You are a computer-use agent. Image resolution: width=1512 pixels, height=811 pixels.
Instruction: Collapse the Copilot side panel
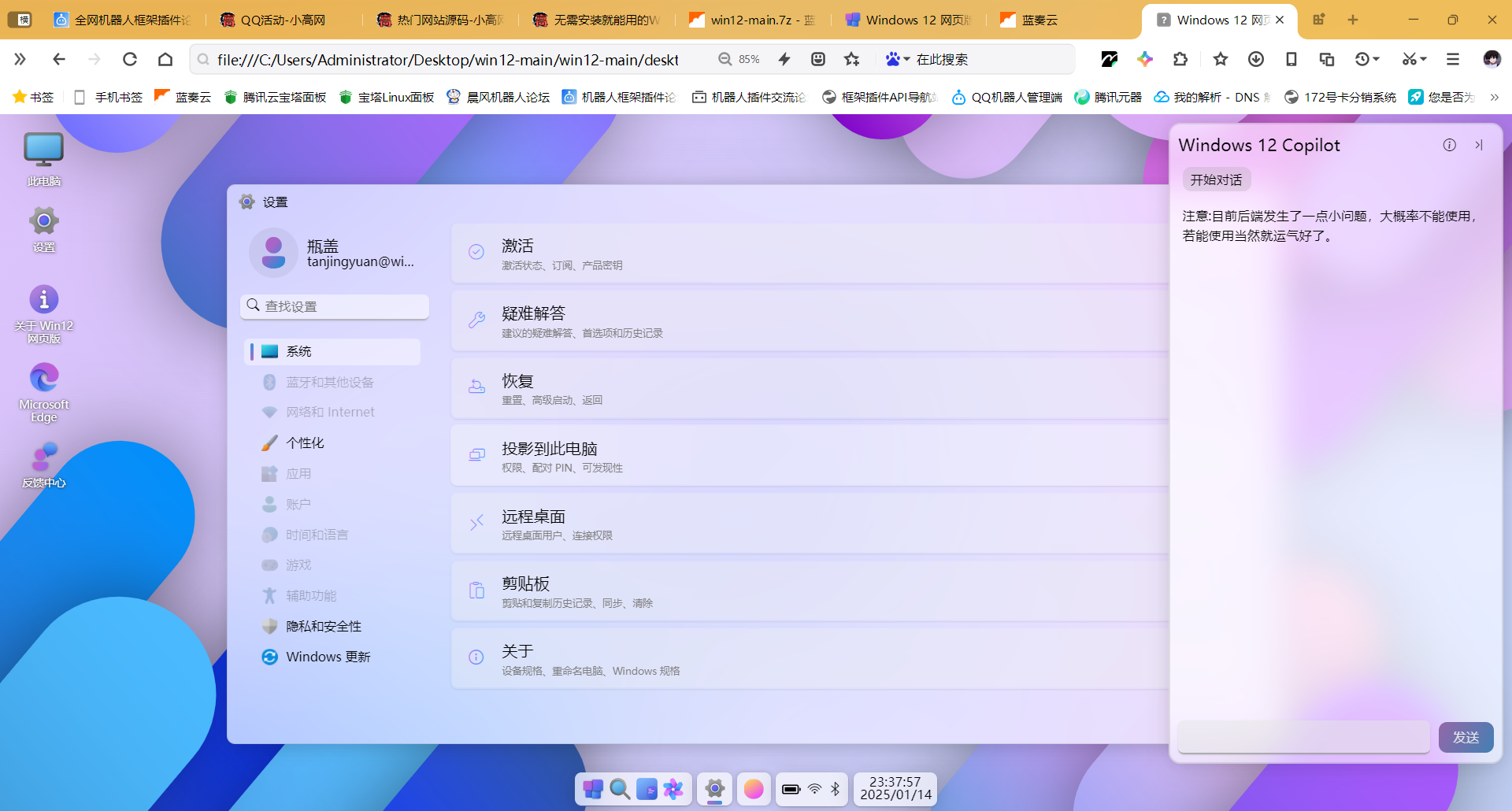point(1479,145)
